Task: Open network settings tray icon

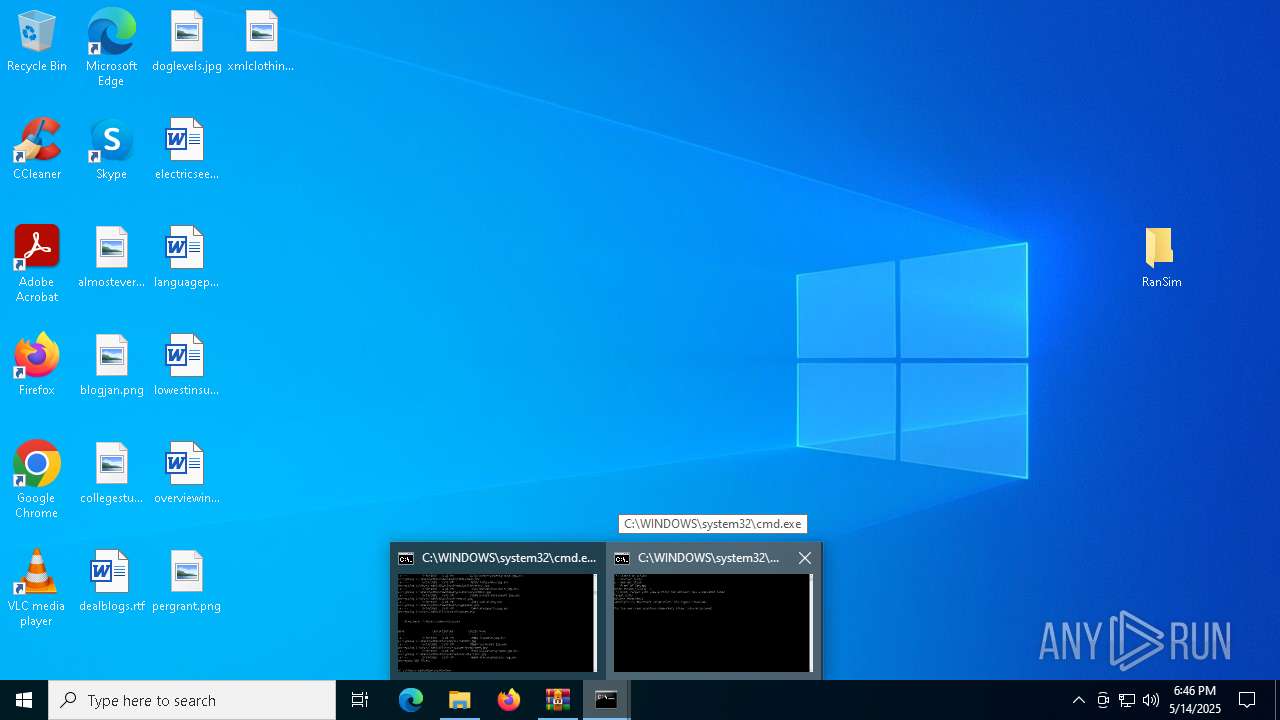Action: point(1126,700)
